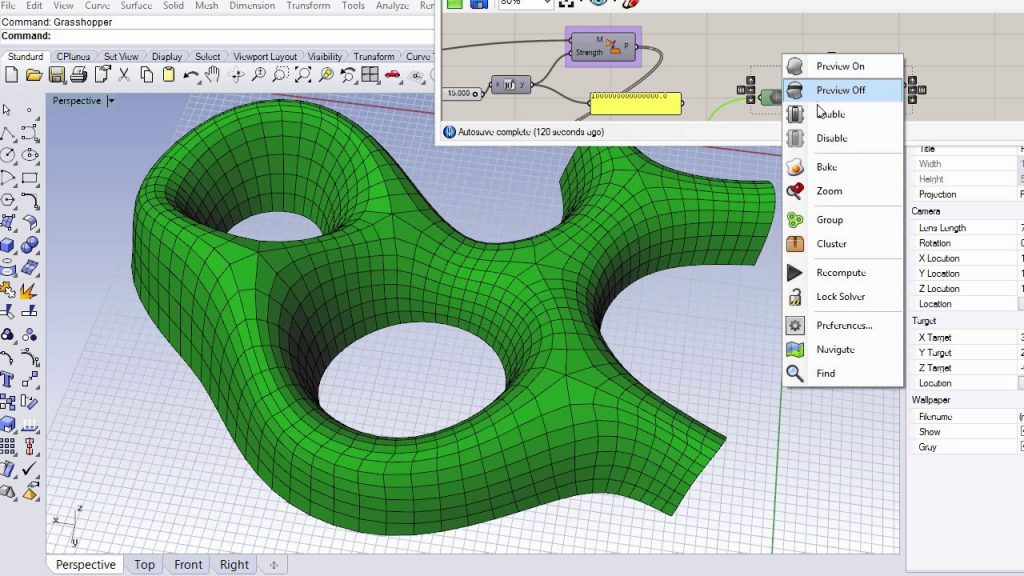Image resolution: width=1024 pixels, height=576 pixels.
Task: Select the Rotate view tool
Action: tap(237, 74)
